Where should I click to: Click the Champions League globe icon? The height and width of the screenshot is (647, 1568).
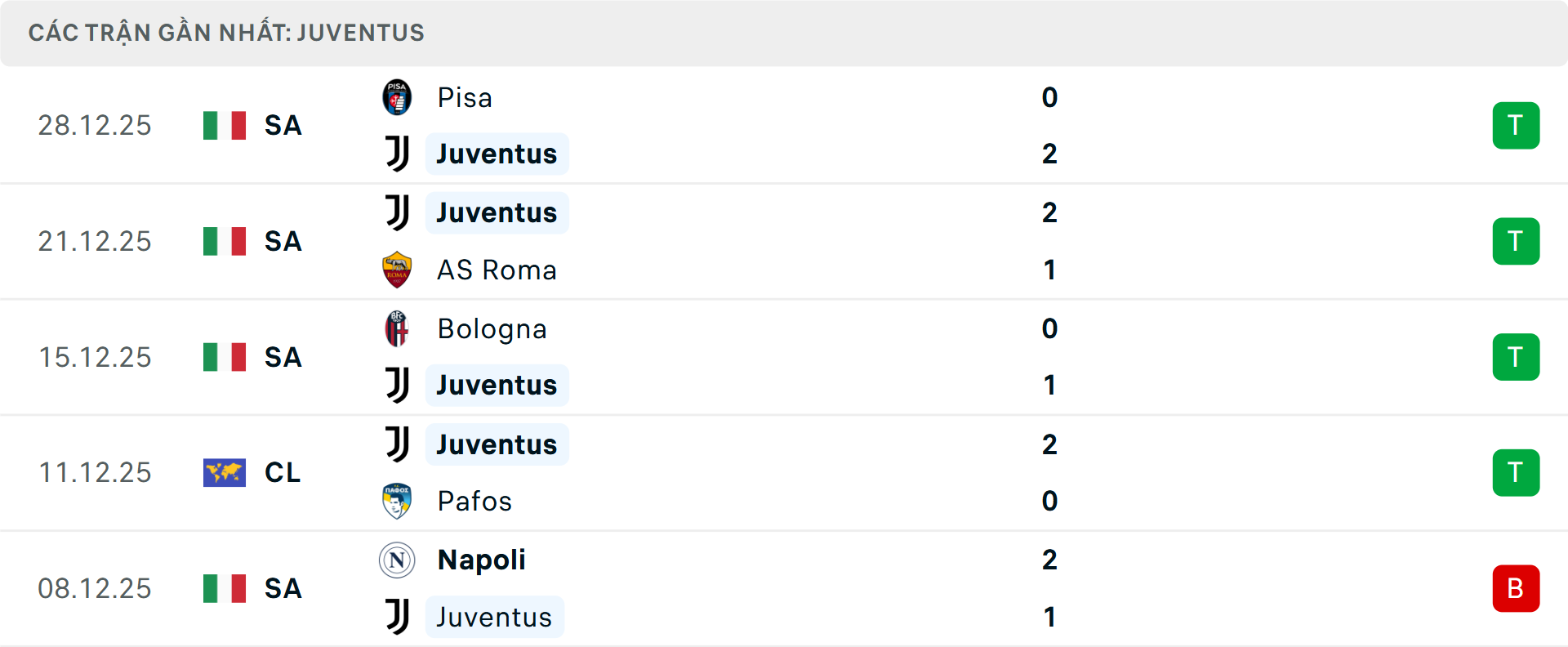(224, 472)
